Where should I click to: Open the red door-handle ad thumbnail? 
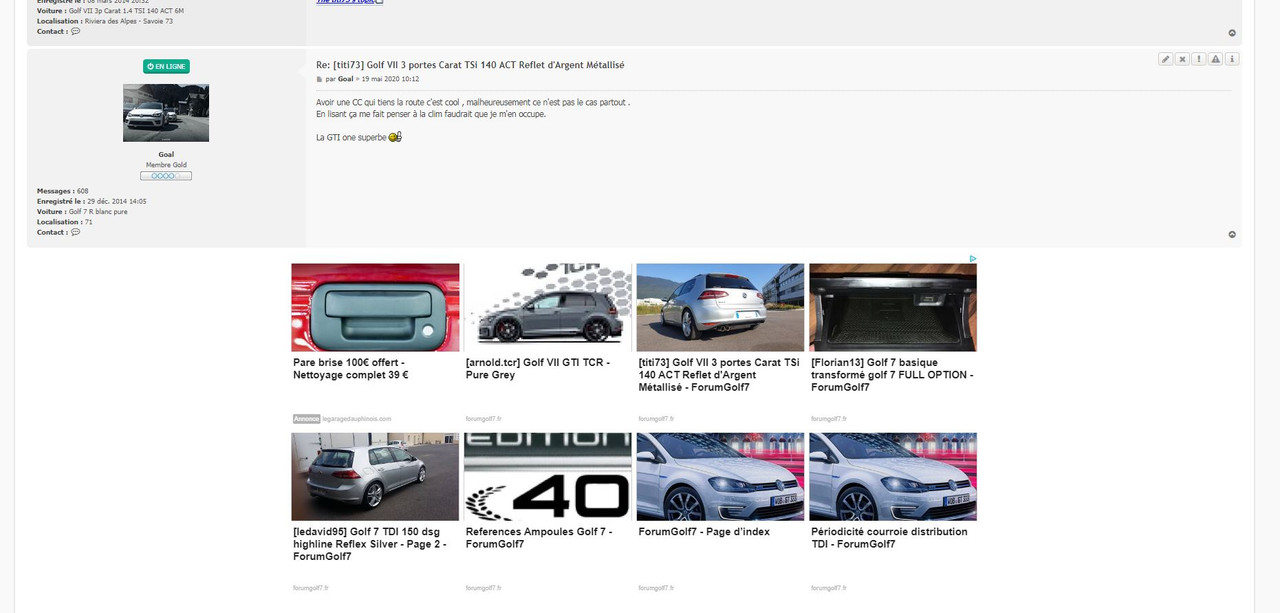point(375,307)
